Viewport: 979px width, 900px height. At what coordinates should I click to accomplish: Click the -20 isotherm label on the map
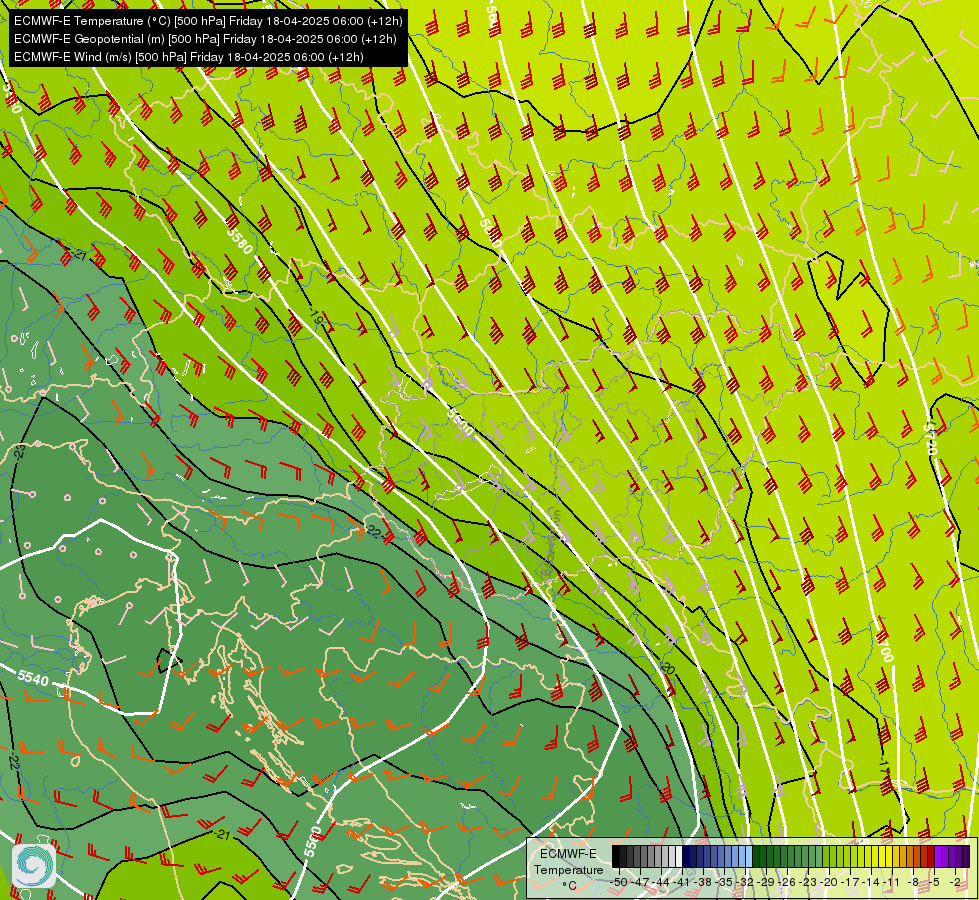point(667,668)
